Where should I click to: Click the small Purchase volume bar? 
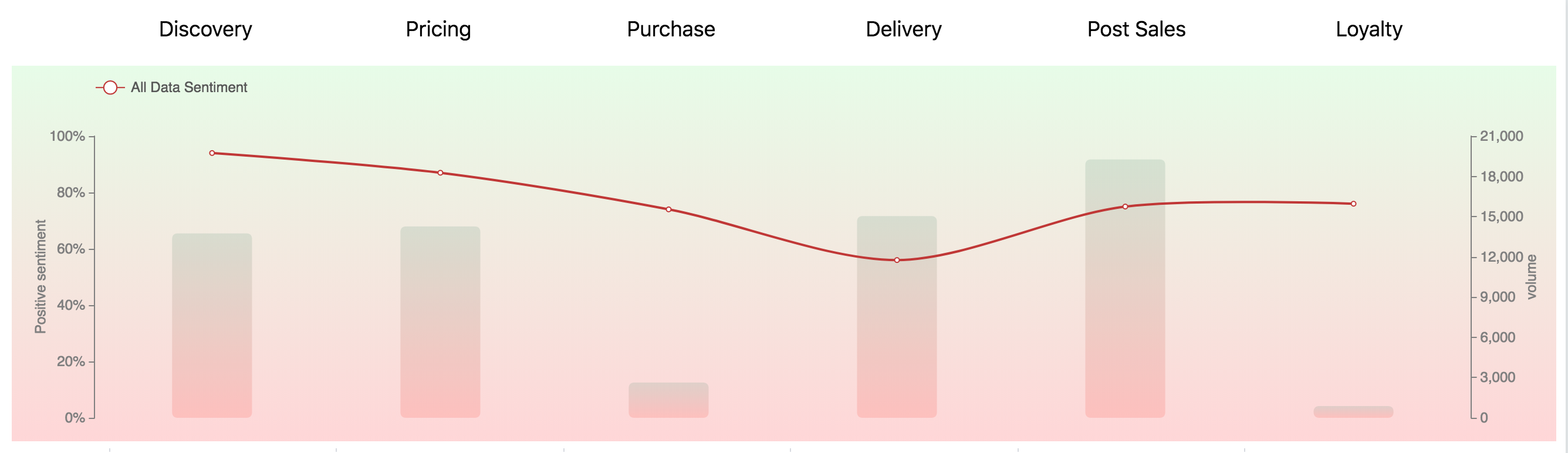point(668,400)
